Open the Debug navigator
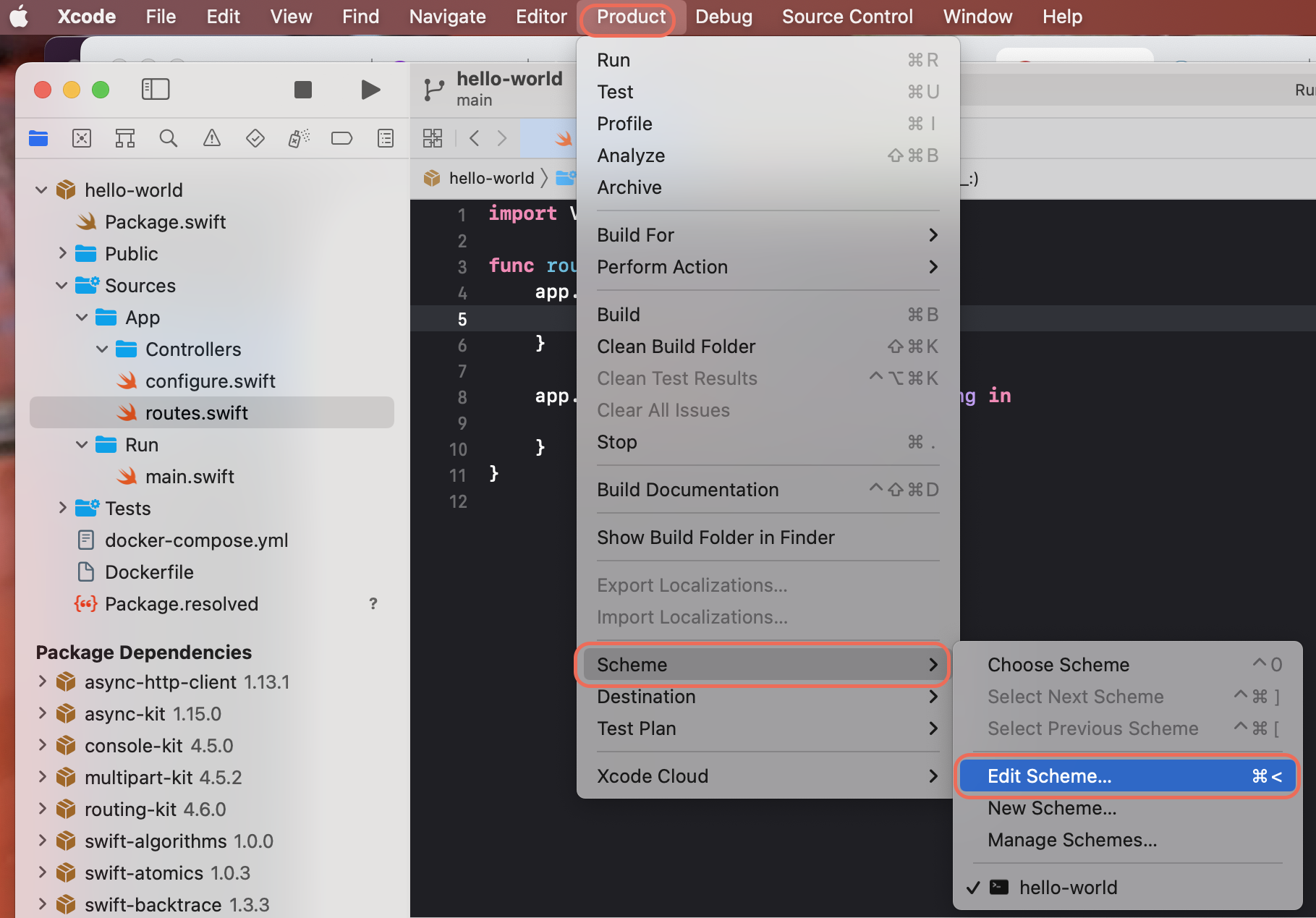The image size is (1316, 918). pyautogui.click(x=298, y=137)
